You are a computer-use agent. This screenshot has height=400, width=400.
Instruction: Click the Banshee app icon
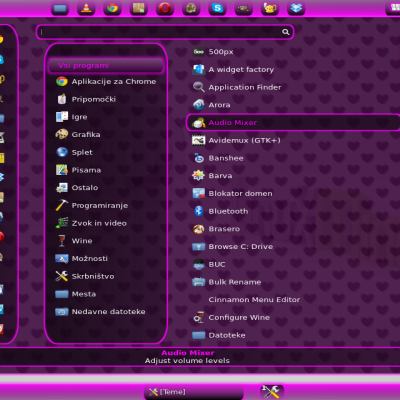click(x=199, y=158)
